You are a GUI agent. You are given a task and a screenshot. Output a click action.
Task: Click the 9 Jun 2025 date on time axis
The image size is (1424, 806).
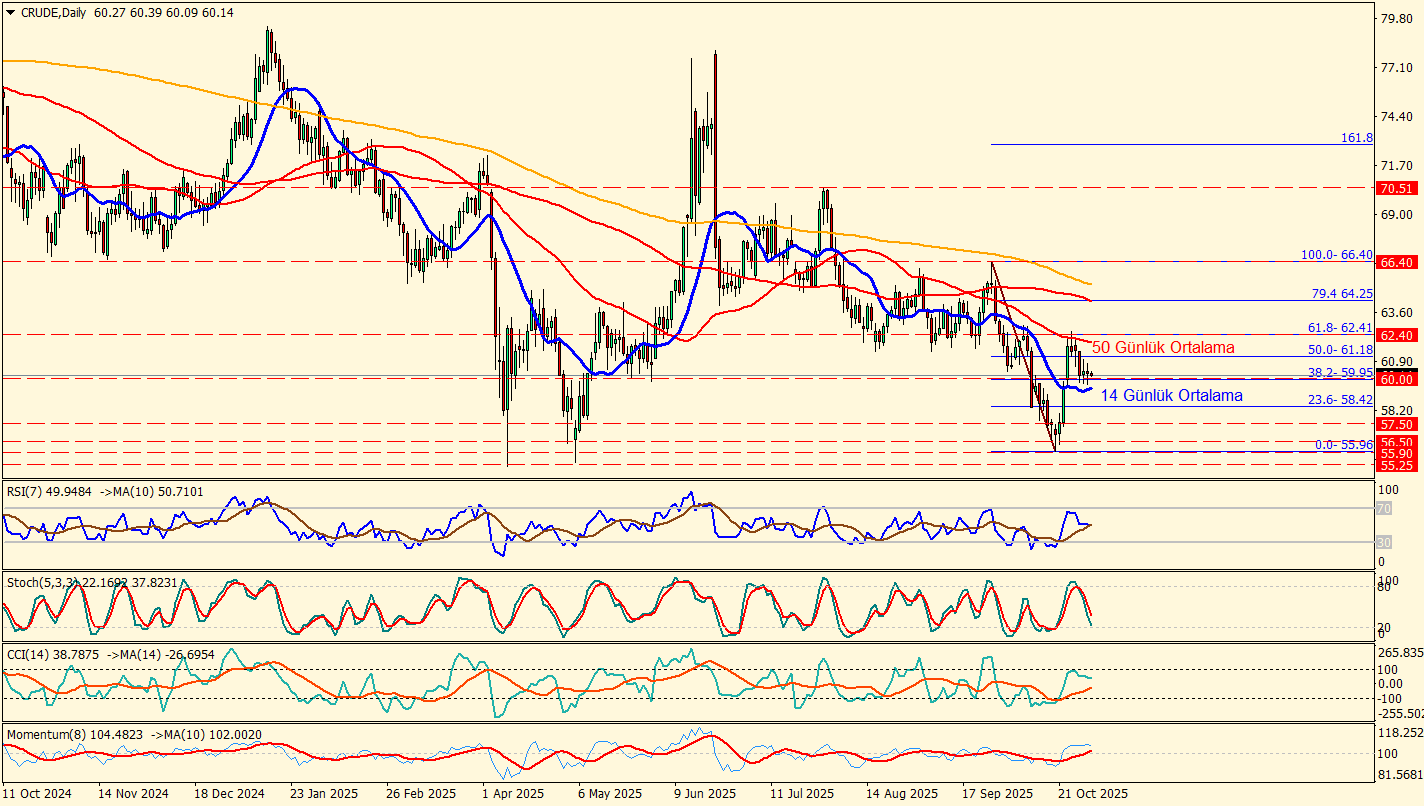(x=707, y=793)
